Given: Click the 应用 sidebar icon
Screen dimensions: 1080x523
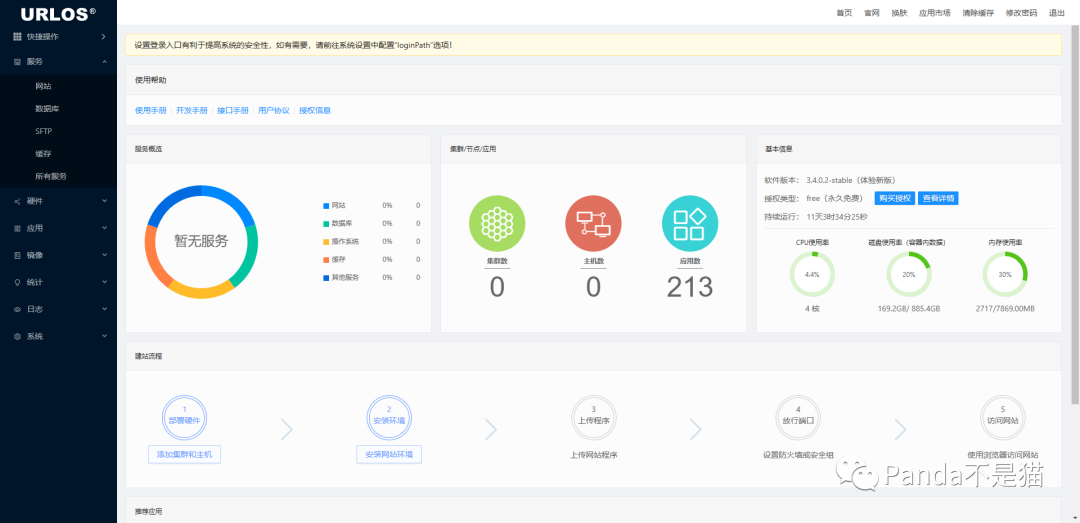Looking at the screenshot, I should point(18,228).
